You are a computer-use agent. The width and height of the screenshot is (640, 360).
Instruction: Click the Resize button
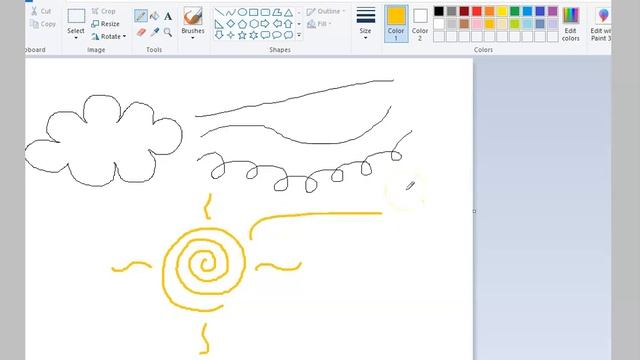(x=105, y=24)
